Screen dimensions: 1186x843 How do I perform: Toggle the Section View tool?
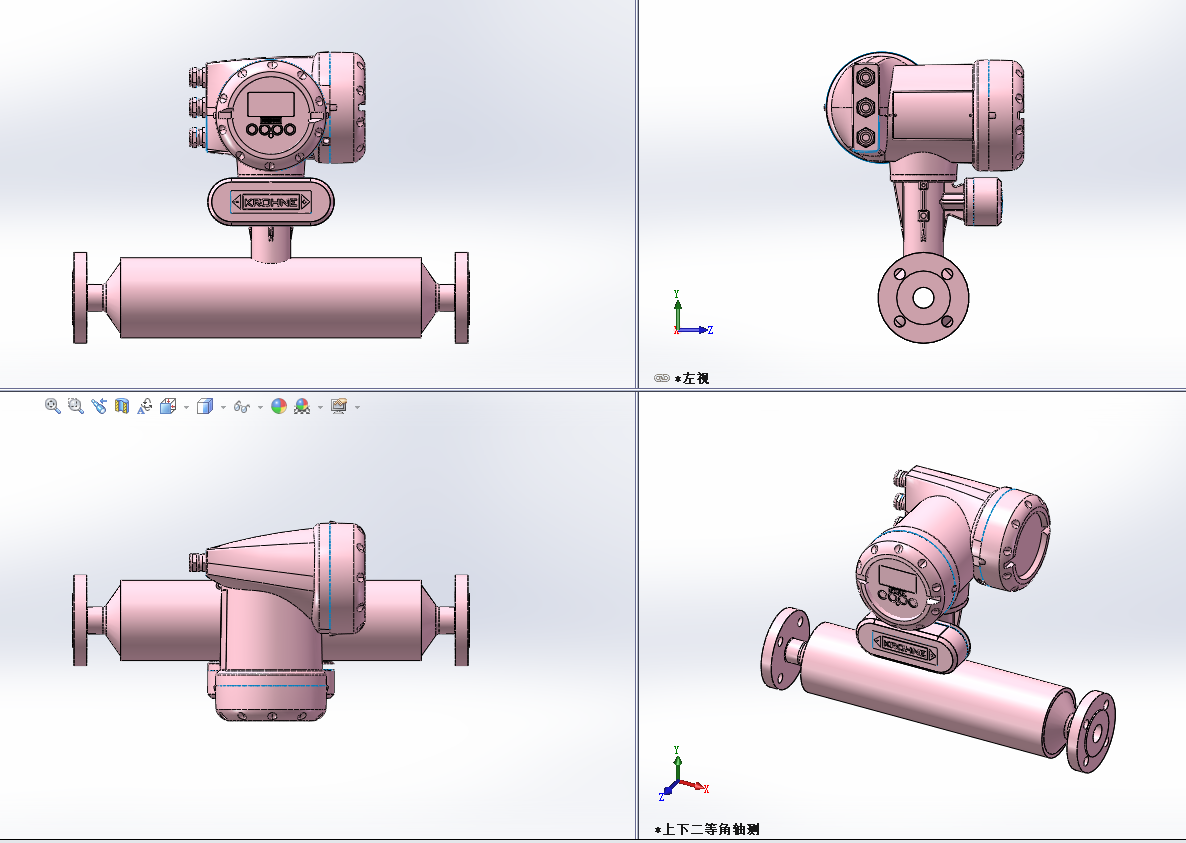122,407
